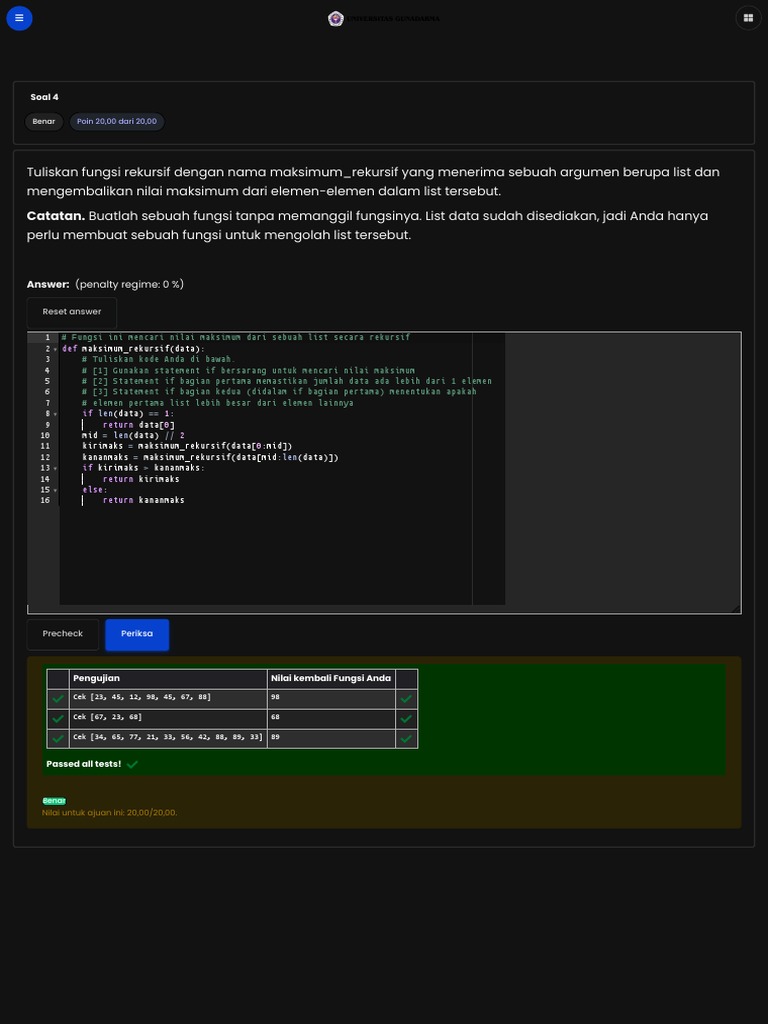Click left checkmark in first test row
The height and width of the screenshot is (1024, 768).
pos(58,699)
